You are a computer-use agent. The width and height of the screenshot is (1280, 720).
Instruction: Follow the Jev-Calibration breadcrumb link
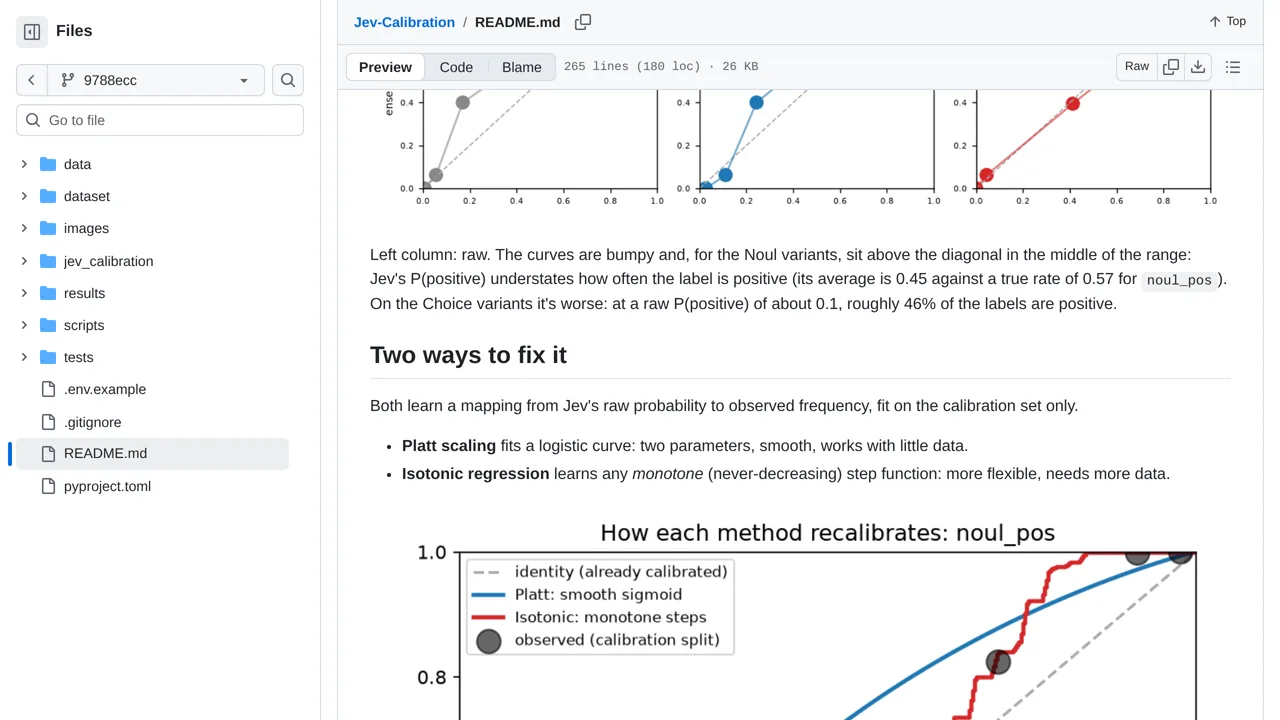[x=404, y=22]
